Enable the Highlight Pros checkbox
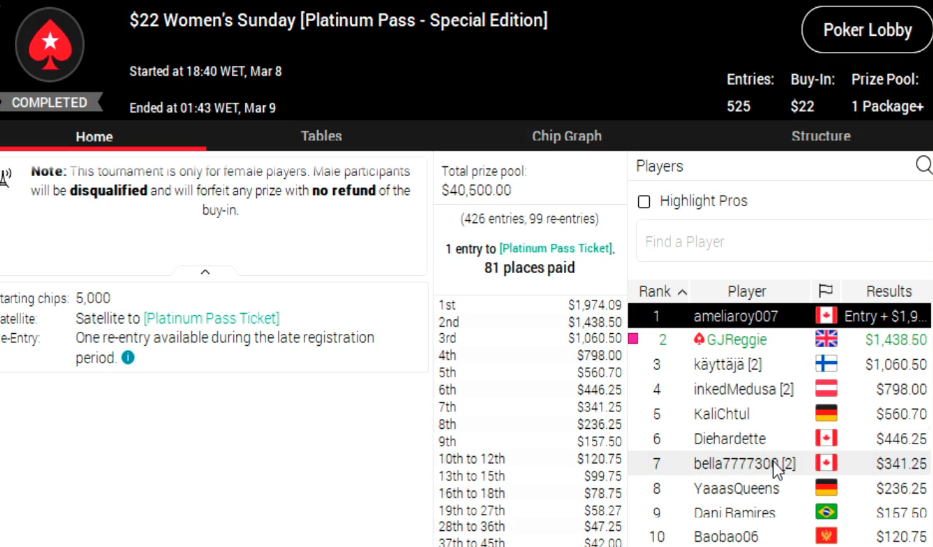Screen dimensions: 933x547 tap(645, 202)
